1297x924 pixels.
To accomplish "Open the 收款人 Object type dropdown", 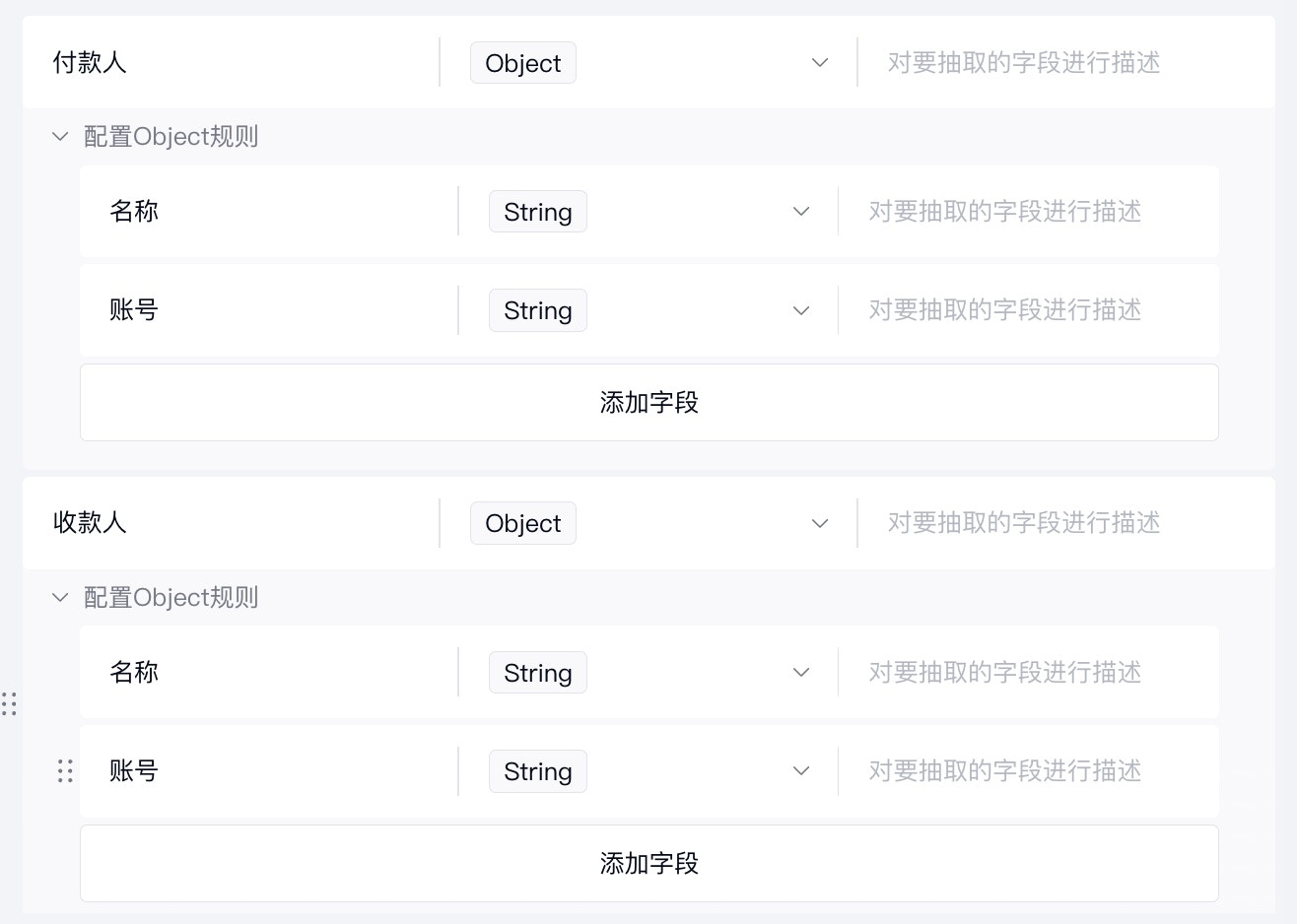I will (648, 523).
